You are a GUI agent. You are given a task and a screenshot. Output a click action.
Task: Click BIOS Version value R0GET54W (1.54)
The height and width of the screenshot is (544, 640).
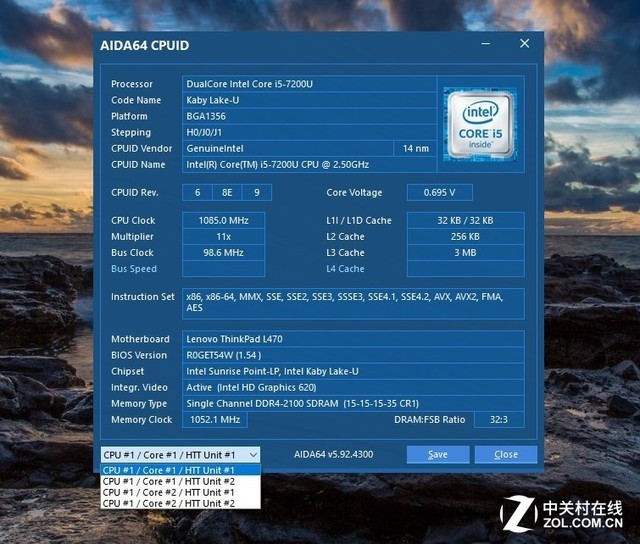(x=353, y=355)
